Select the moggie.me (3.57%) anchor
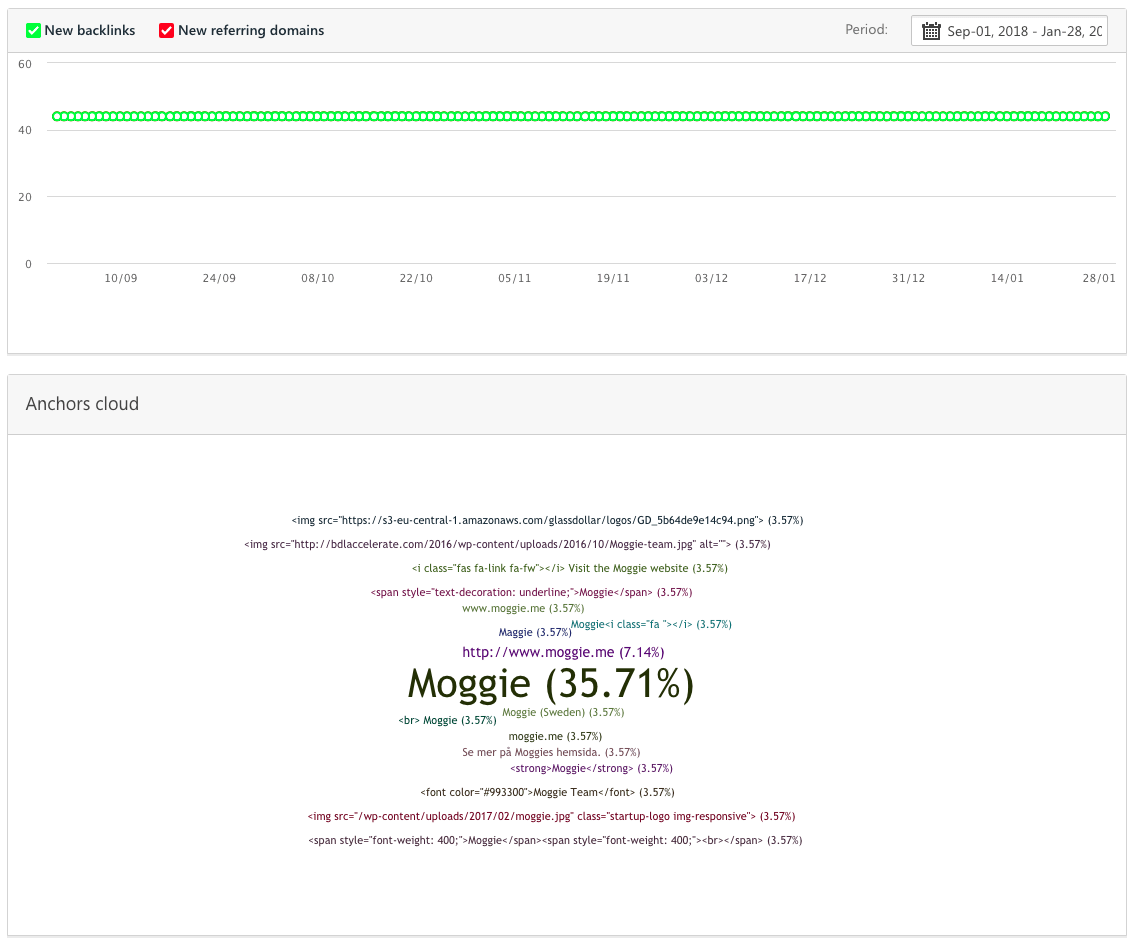The width and height of the screenshot is (1139, 945). tap(555, 737)
